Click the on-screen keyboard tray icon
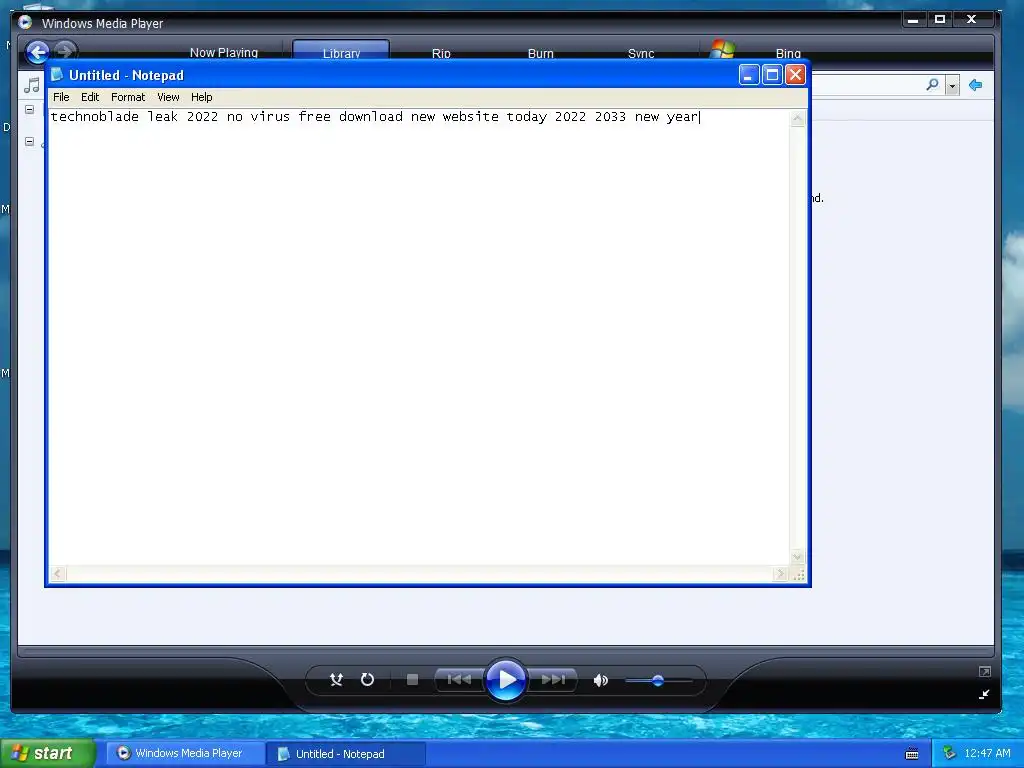This screenshot has width=1024, height=768. 912,754
